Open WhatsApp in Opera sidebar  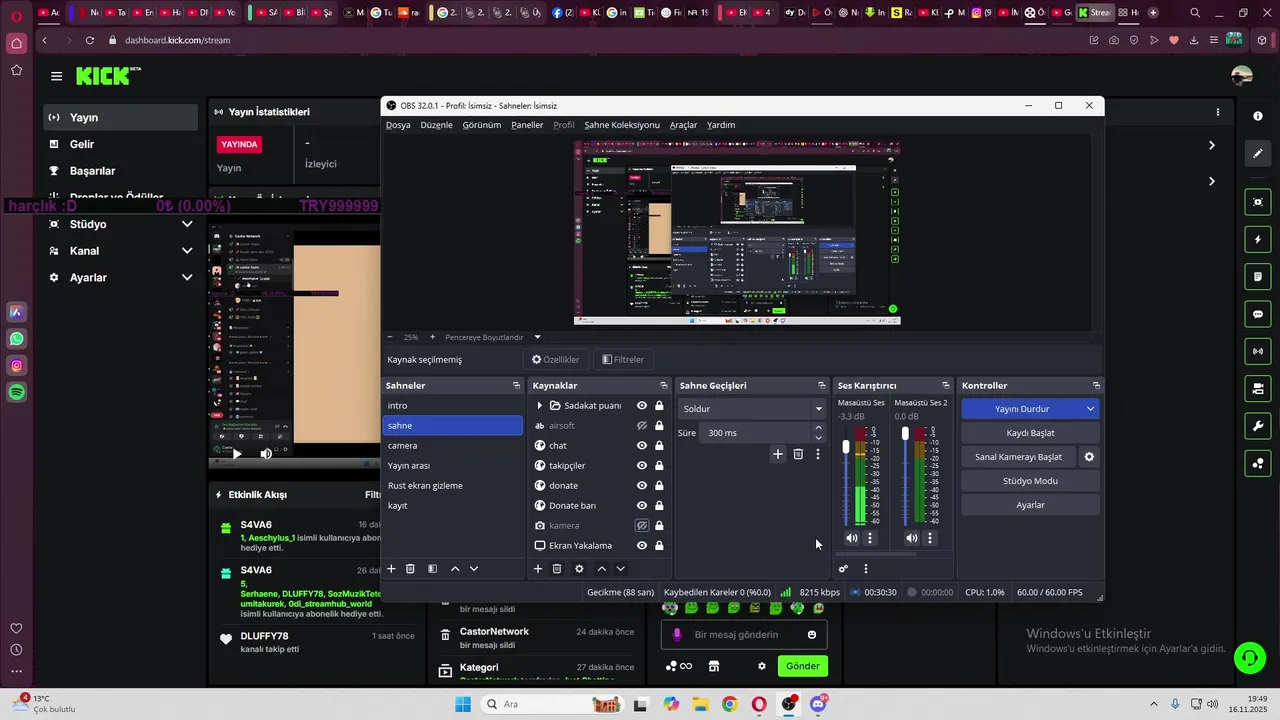pos(17,339)
